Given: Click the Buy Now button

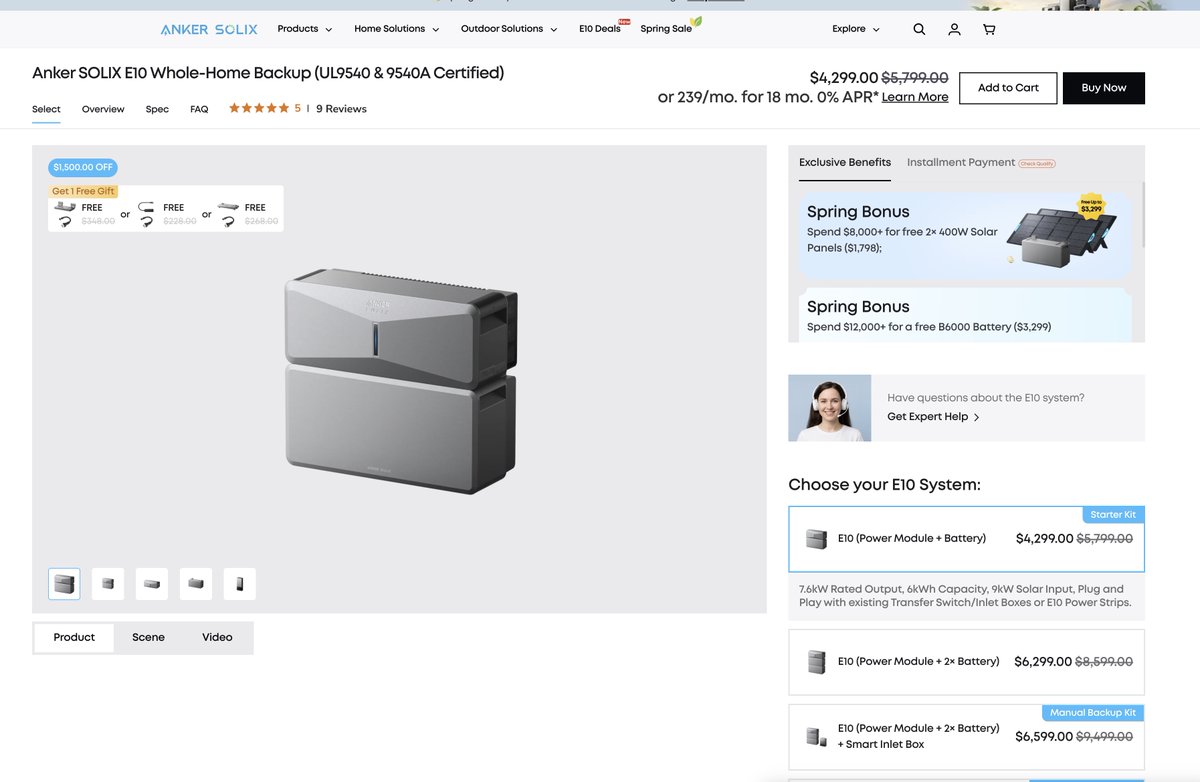Looking at the screenshot, I should pos(1104,88).
